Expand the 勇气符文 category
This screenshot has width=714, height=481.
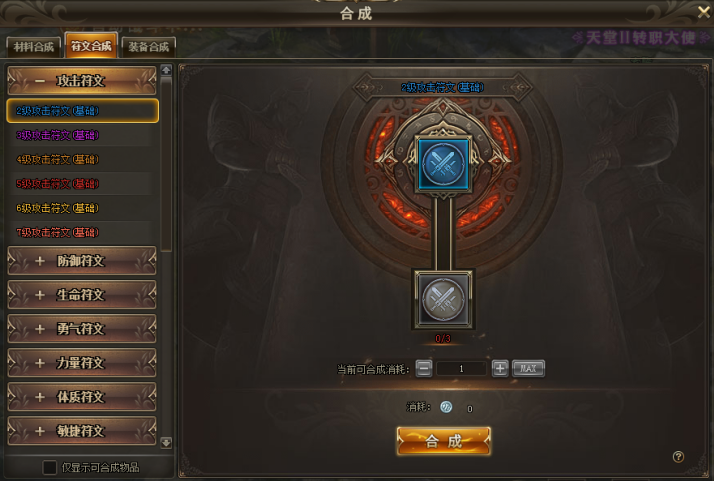[82, 328]
